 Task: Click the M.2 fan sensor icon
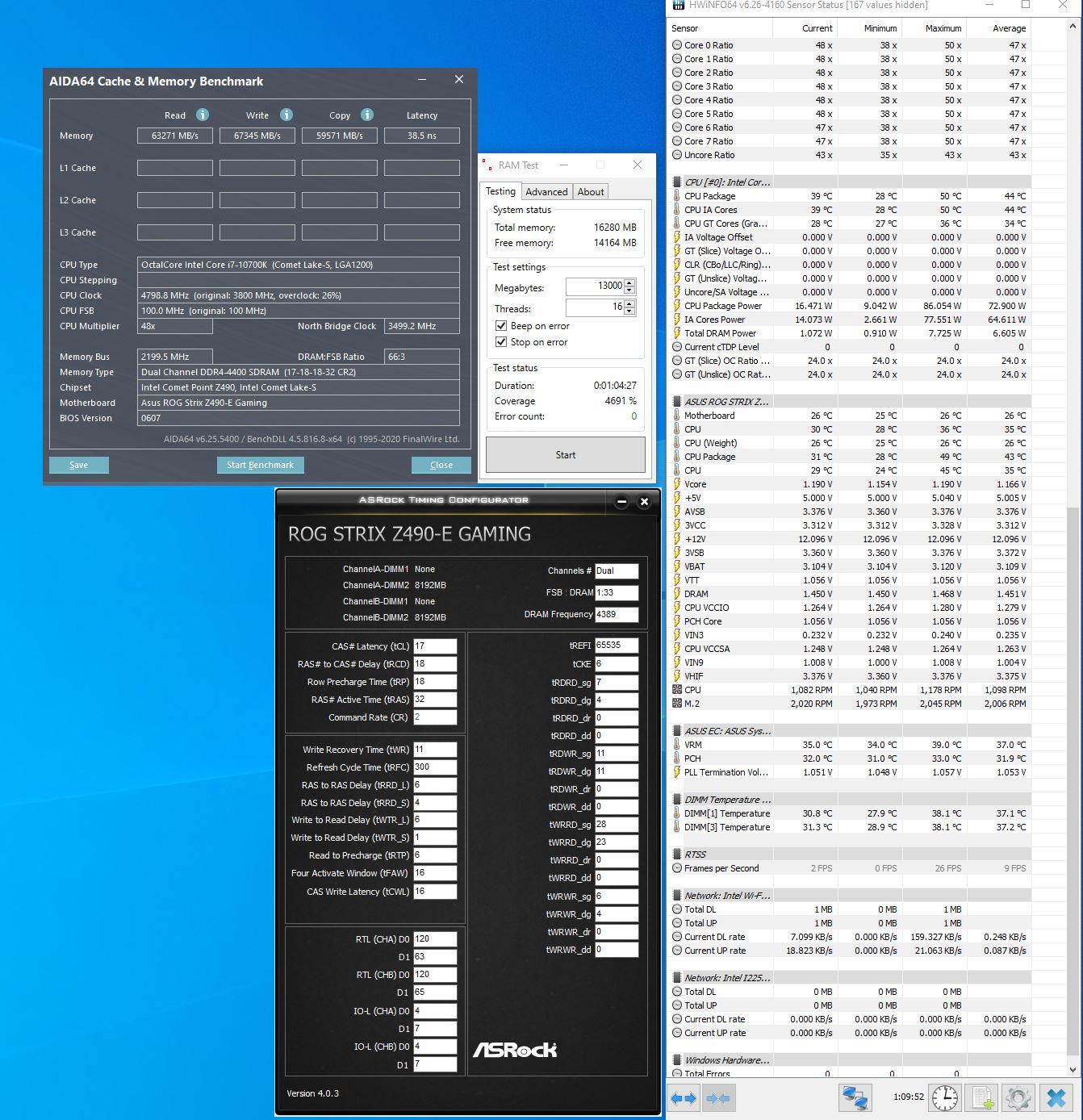click(677, 704)
